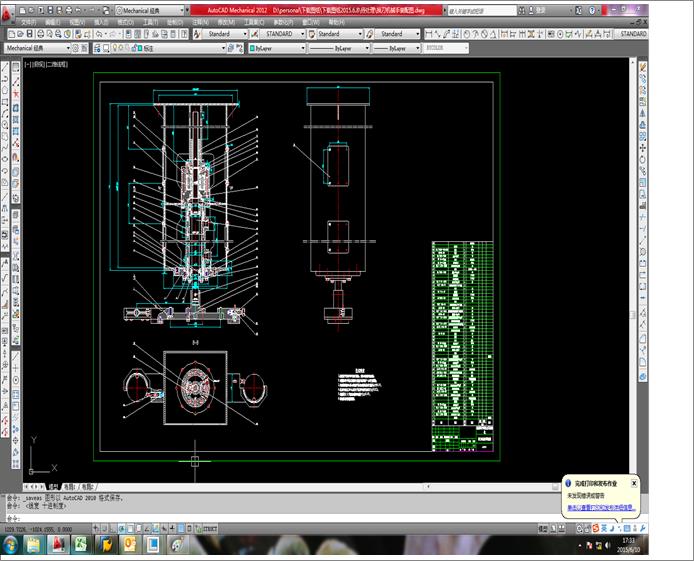Select the Center Mark dimension tool
This screenshot has width=694, height=561.
(x=561, y=34)
